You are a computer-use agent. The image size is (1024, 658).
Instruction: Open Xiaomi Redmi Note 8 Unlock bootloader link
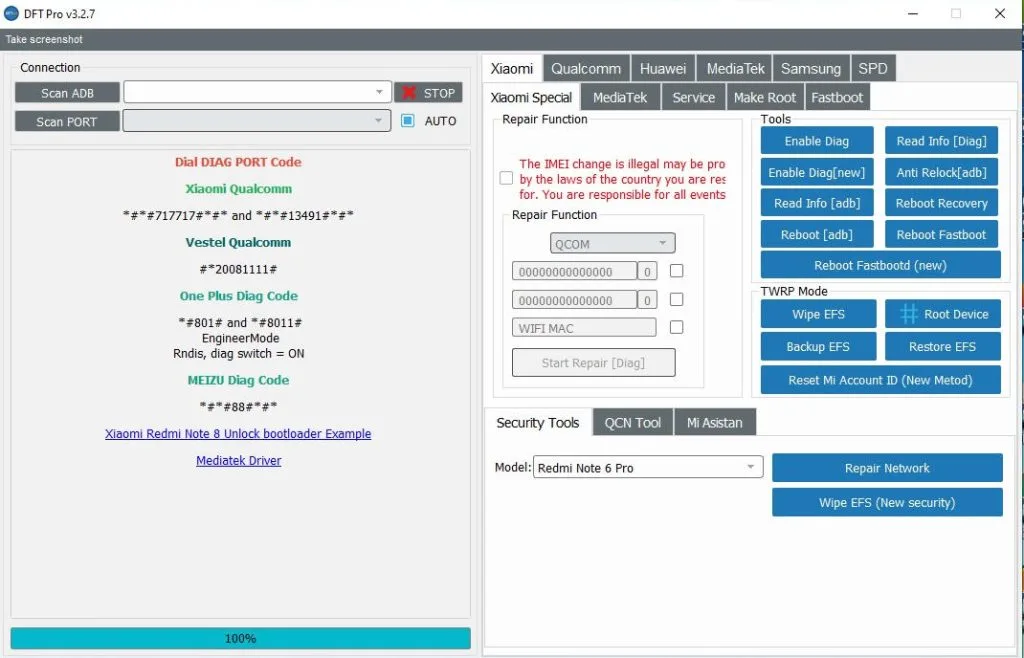pyautogui.click(x=238, y=433)
